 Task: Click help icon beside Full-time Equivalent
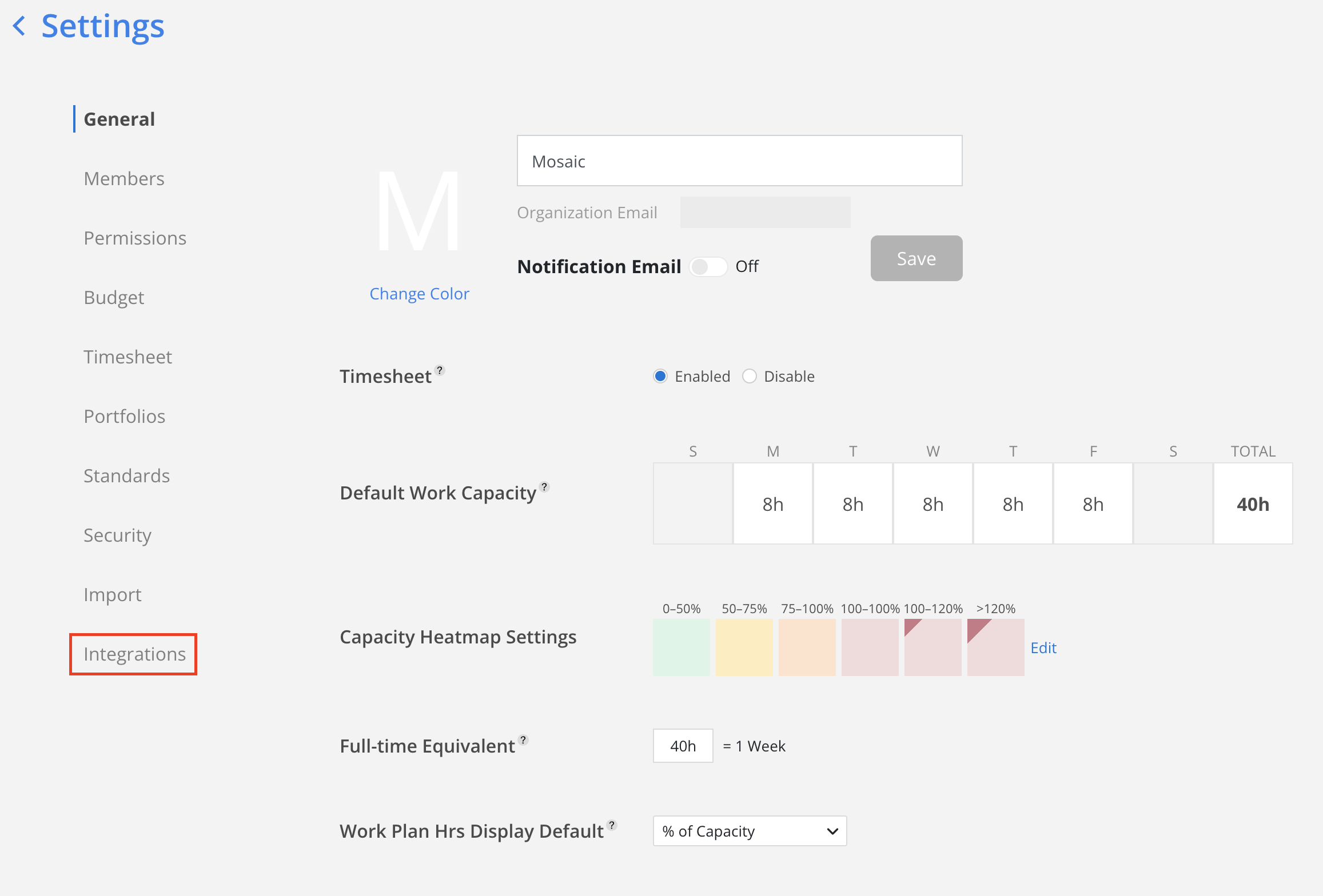pos(523,739)
